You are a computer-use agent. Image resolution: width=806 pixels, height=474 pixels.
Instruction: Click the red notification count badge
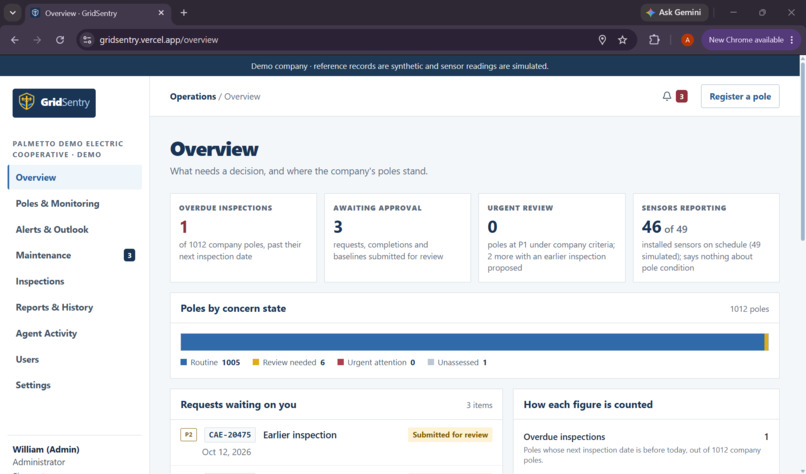pos(682,96)
